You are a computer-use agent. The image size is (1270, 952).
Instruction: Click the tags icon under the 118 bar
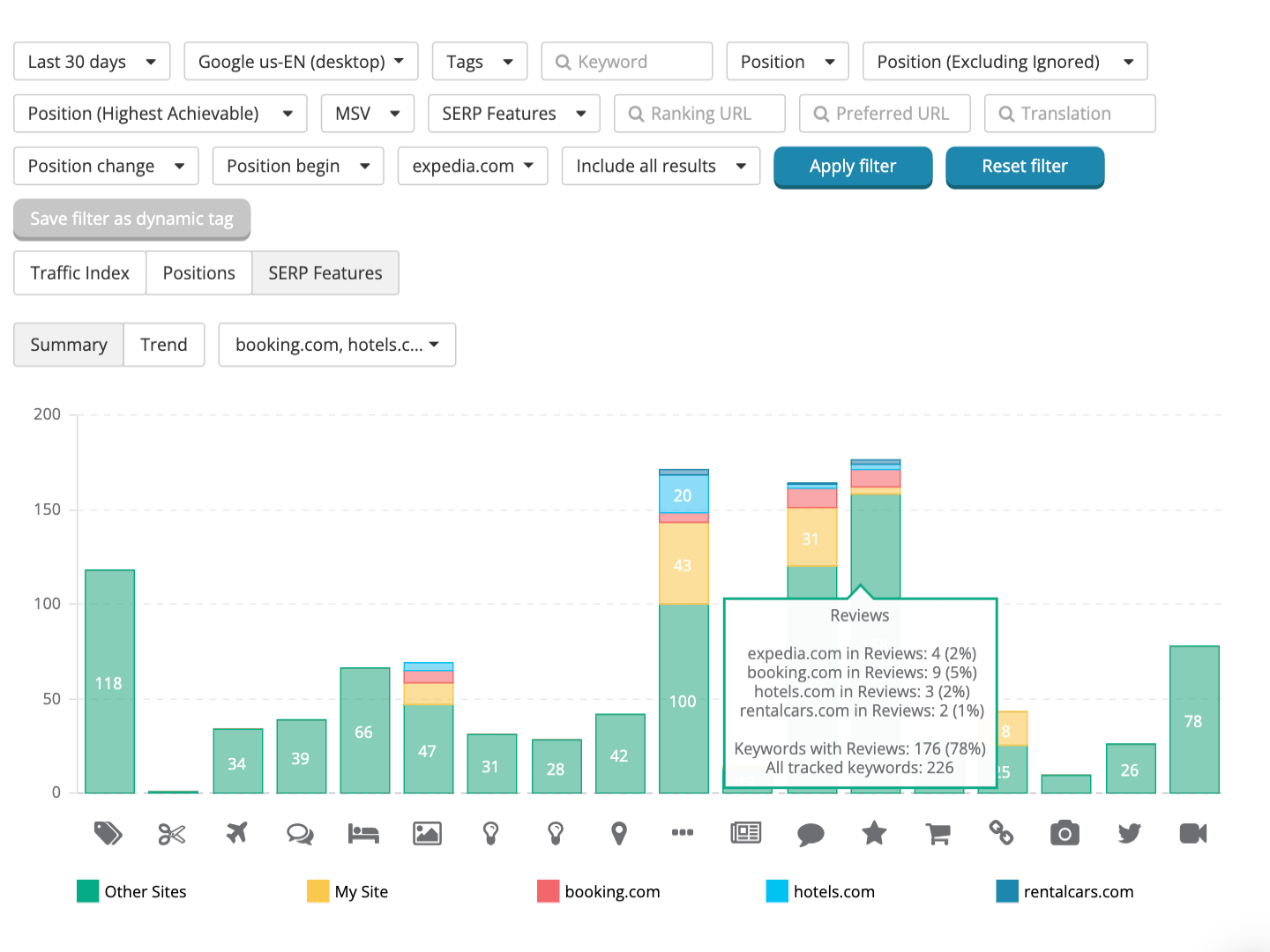(108, 833)
